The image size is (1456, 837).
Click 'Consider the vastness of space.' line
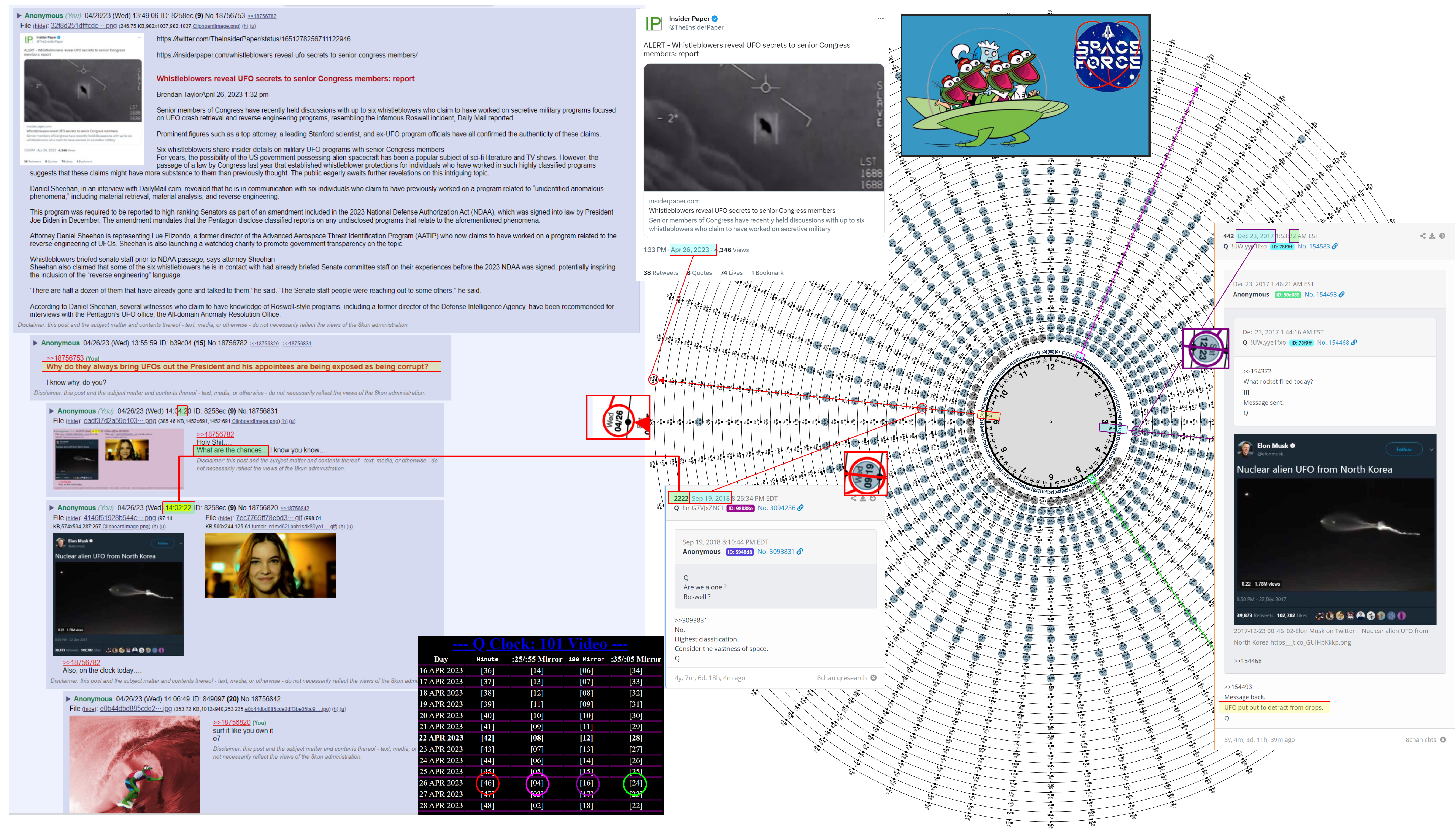(x=721, y=649)
